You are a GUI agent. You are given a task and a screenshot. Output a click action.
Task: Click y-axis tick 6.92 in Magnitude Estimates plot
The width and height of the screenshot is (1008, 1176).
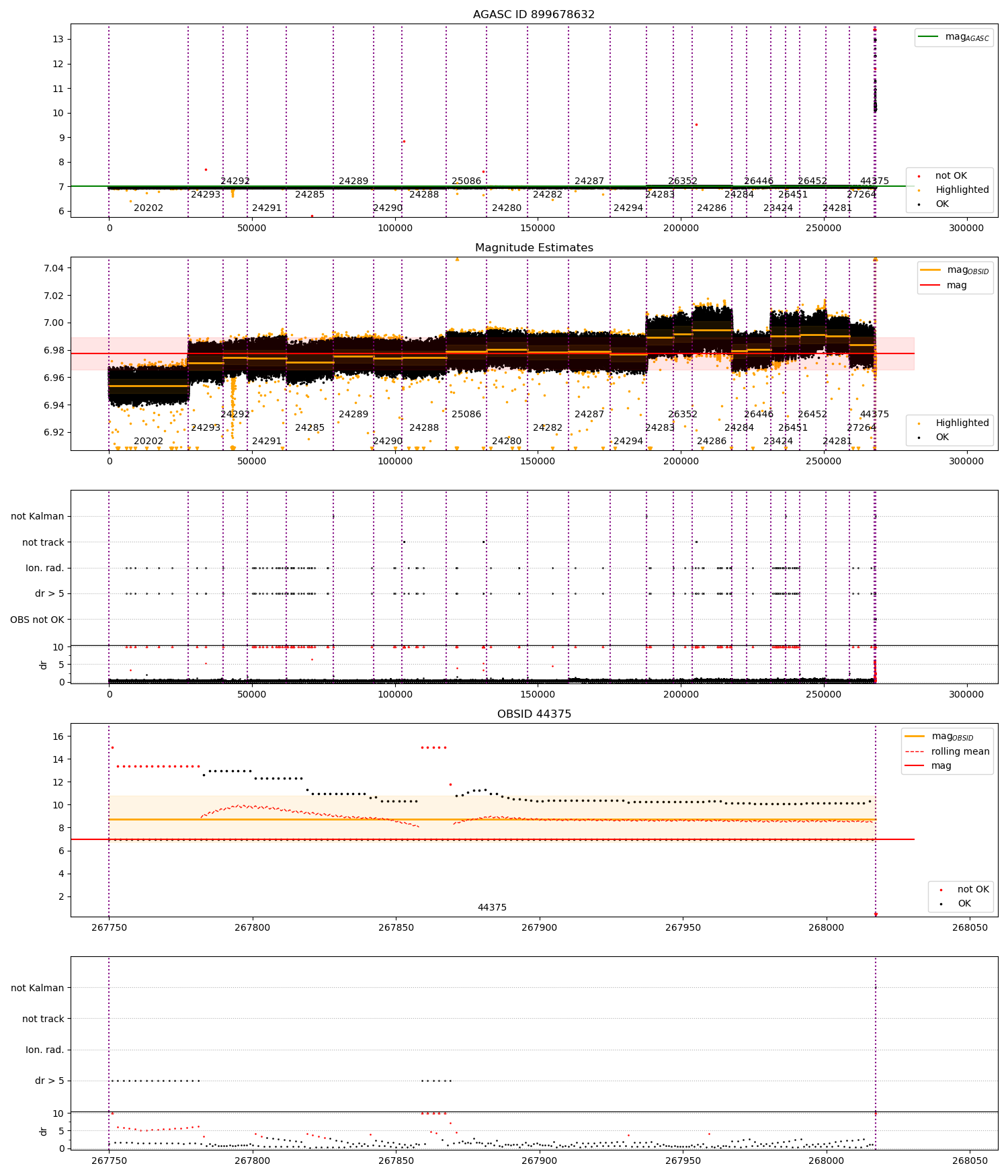pos(54,432)
